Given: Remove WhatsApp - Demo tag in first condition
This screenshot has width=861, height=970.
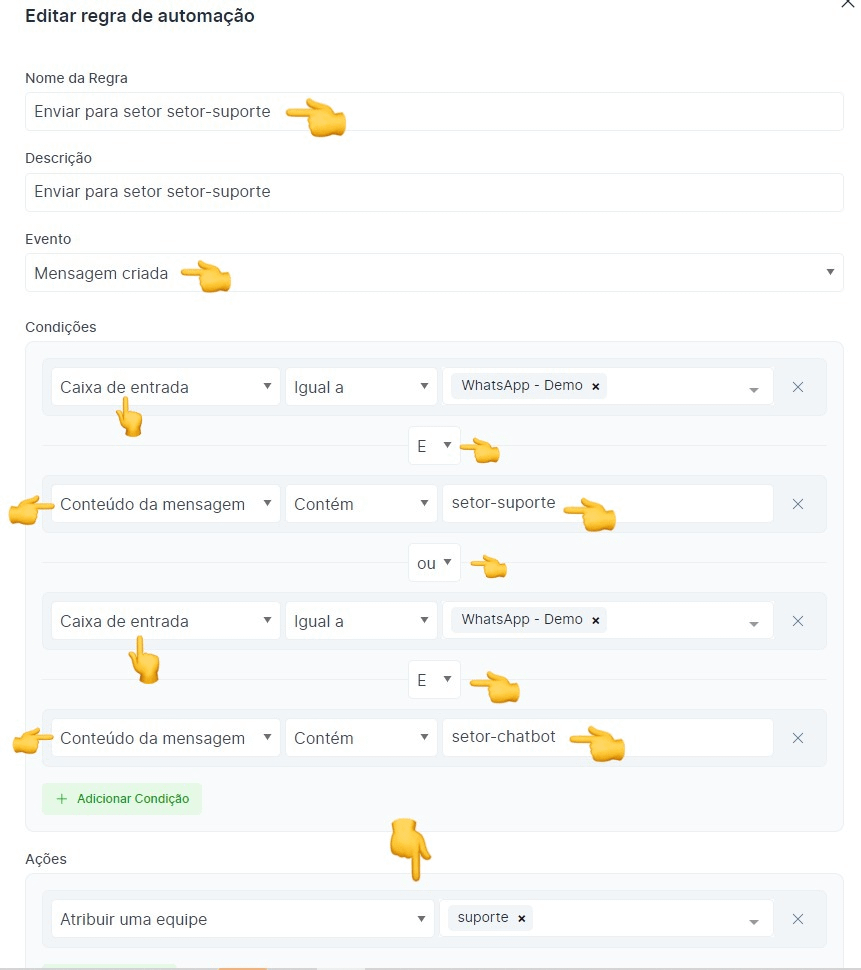Looking at the screenshot, I should coord(596,386).
